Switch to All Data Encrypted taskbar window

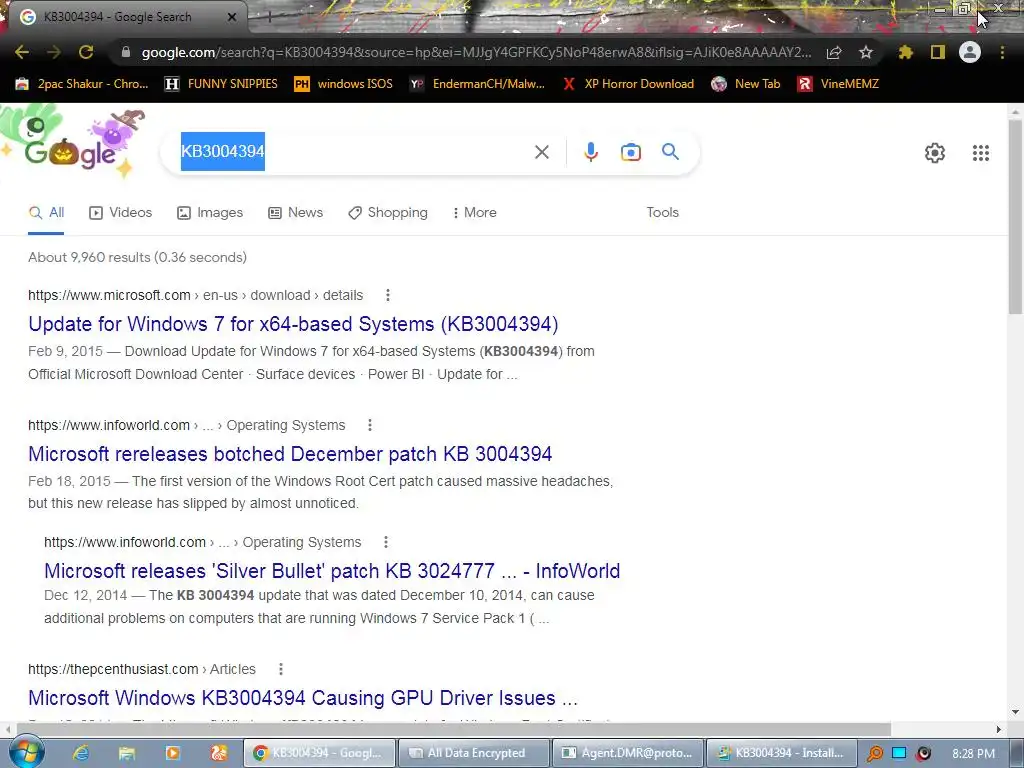474,753
